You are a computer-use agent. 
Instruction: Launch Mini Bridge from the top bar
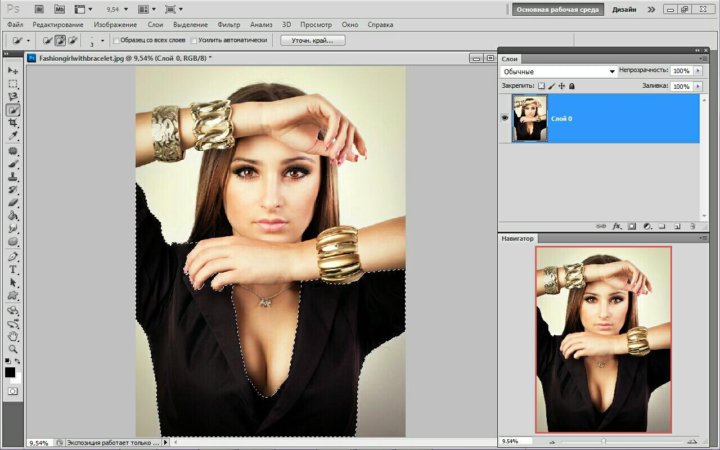coord(59,9)
